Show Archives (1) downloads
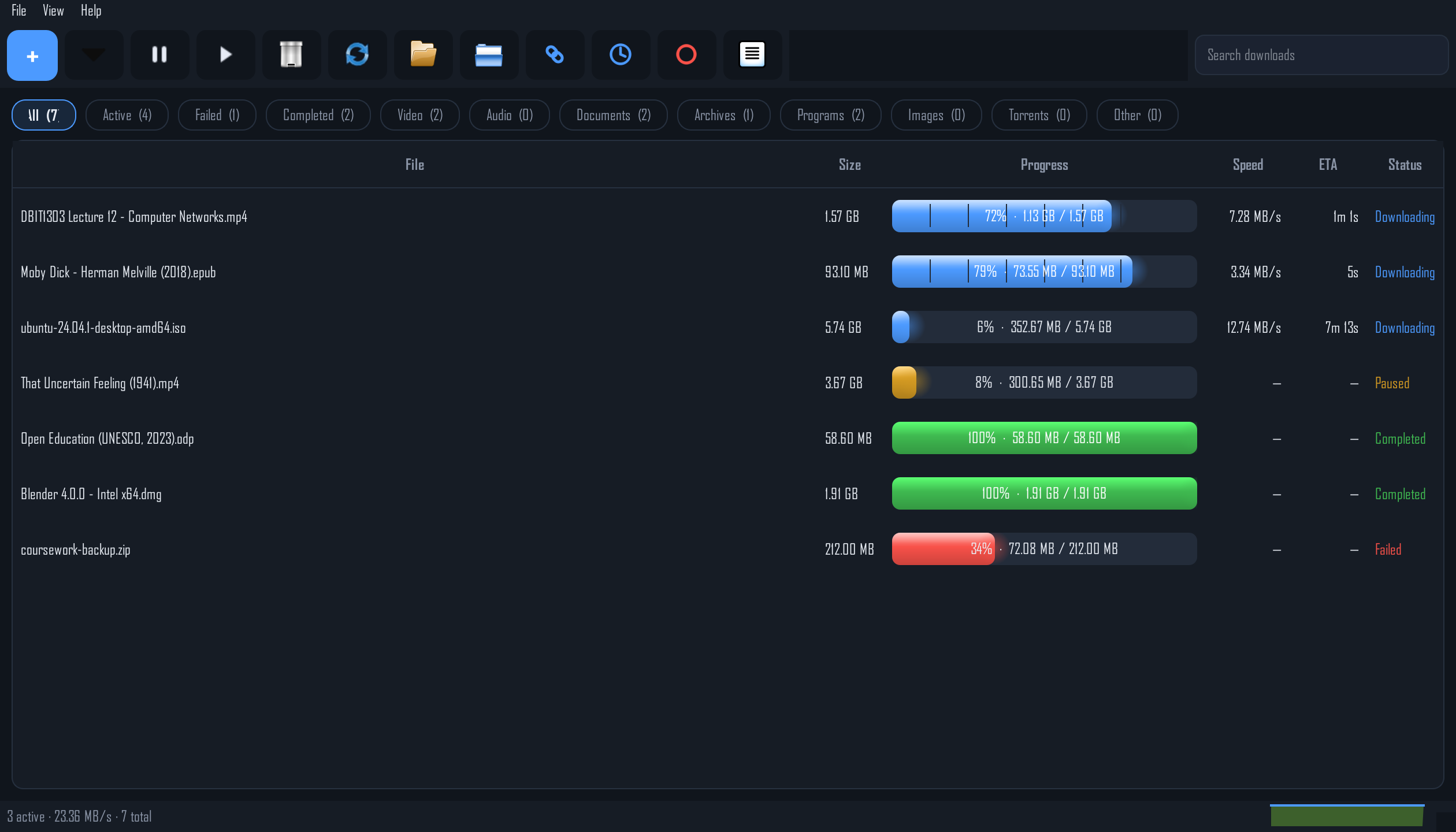1456x832 pixels. click(x=724, y=115)
